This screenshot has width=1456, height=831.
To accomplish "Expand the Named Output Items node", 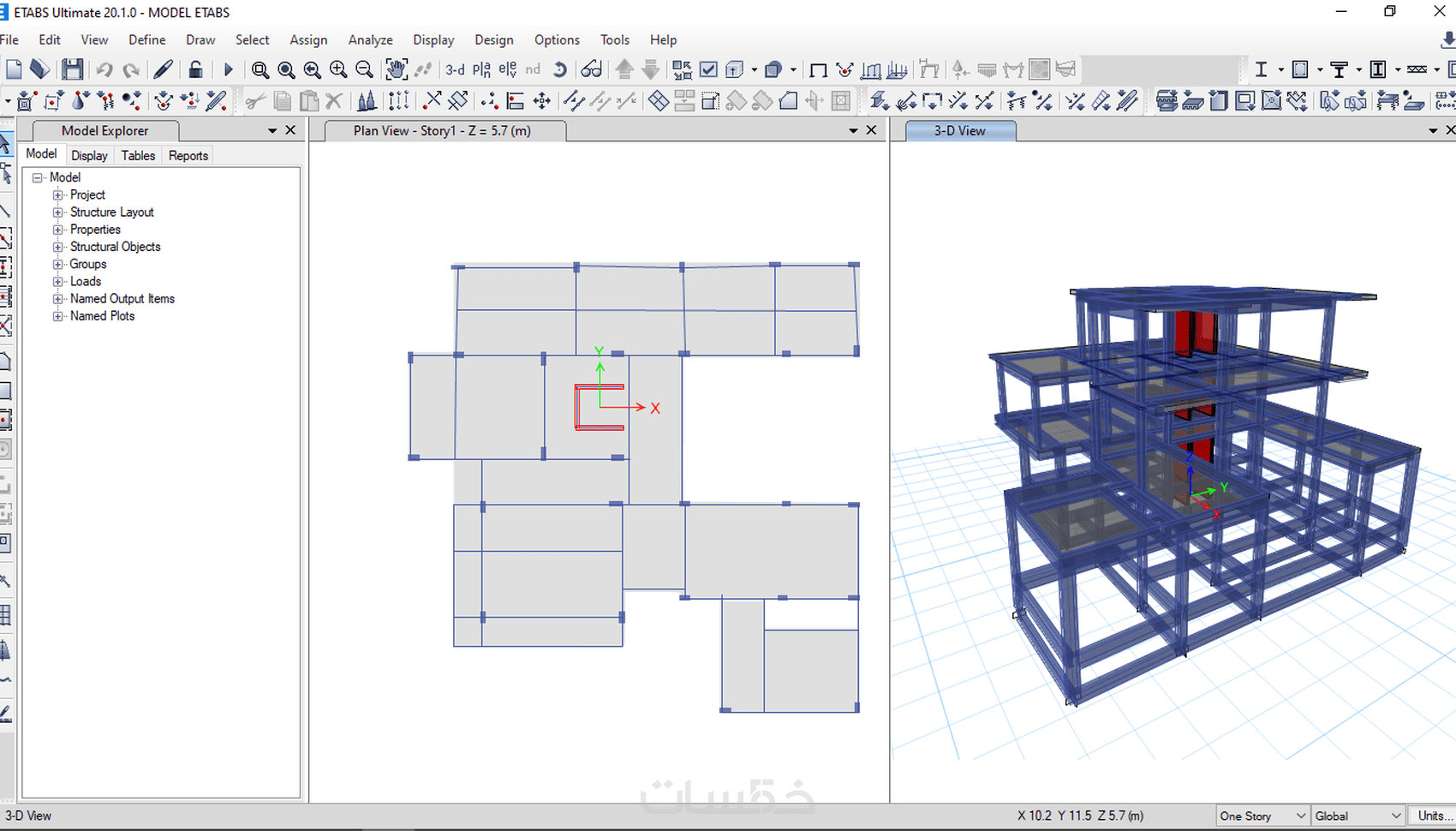I will point(58,299).
